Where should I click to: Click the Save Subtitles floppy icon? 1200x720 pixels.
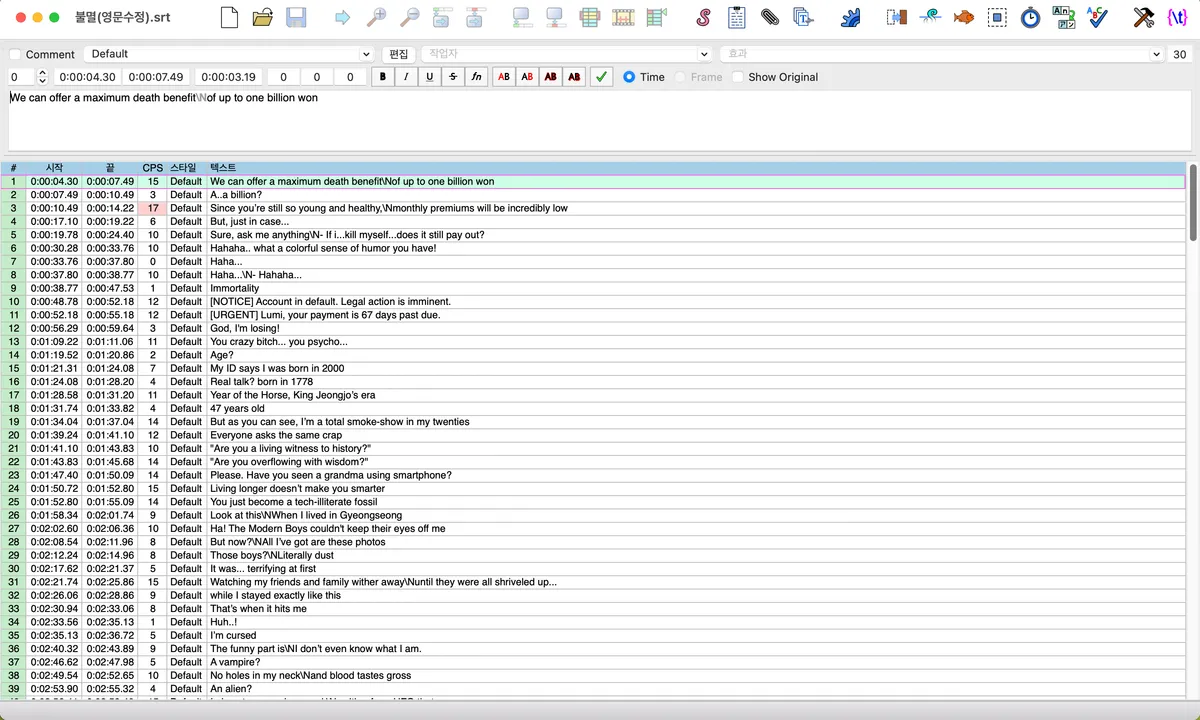296,17
